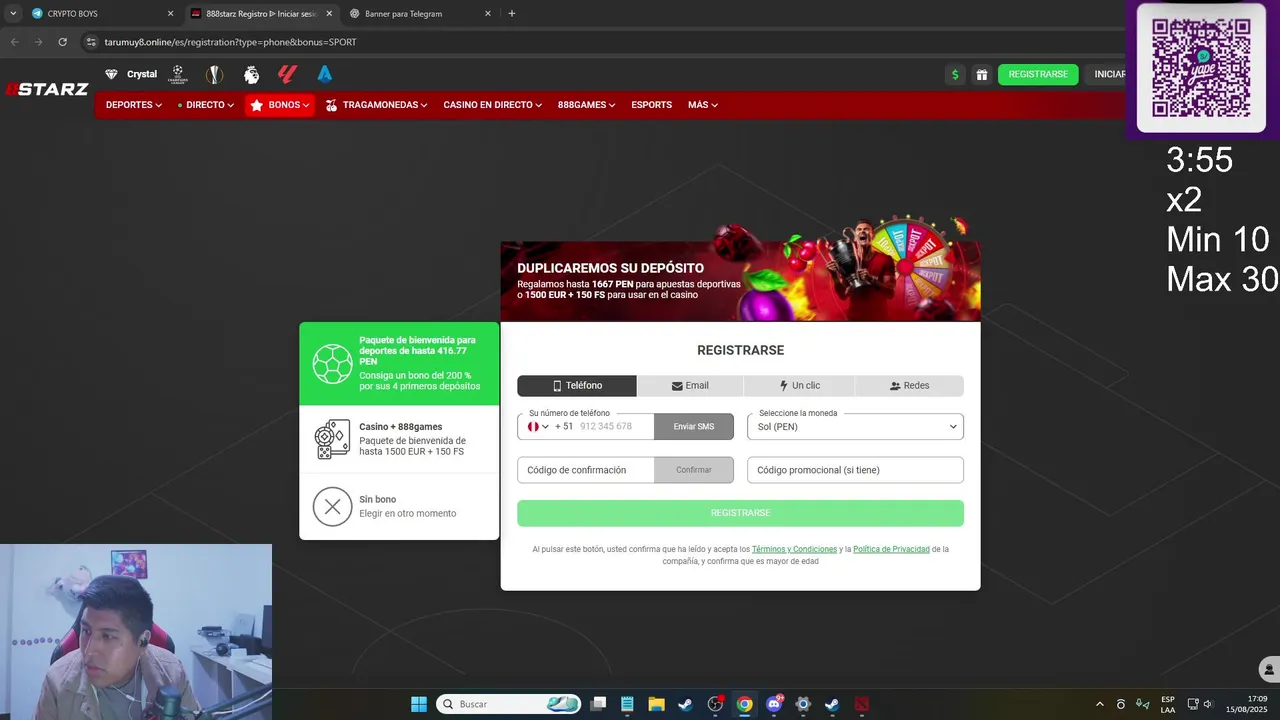The height and width of the screenshot is (720, 1280).
Task: Expand the BONOS menu
Action: click(280, 105)
